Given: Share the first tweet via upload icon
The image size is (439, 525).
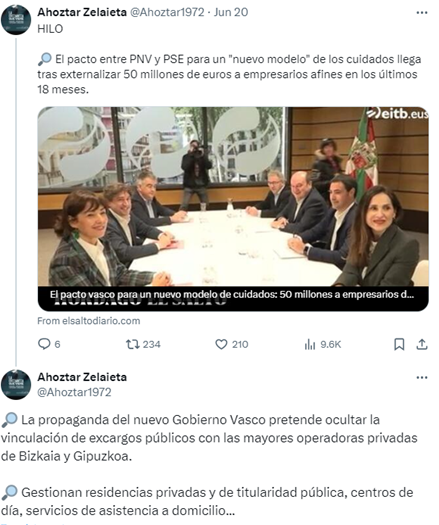Looking at the screenshot, I should coord(422,344).
